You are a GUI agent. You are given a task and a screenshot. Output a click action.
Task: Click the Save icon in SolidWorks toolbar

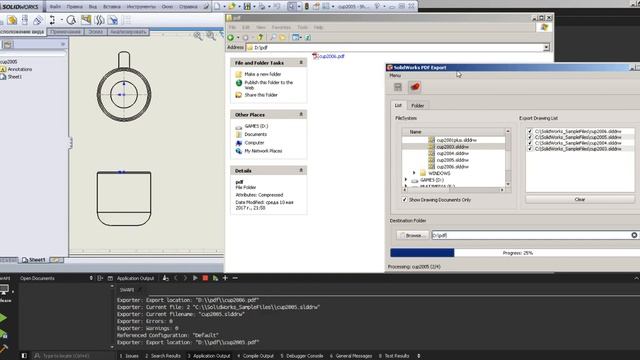click(247, 7)
